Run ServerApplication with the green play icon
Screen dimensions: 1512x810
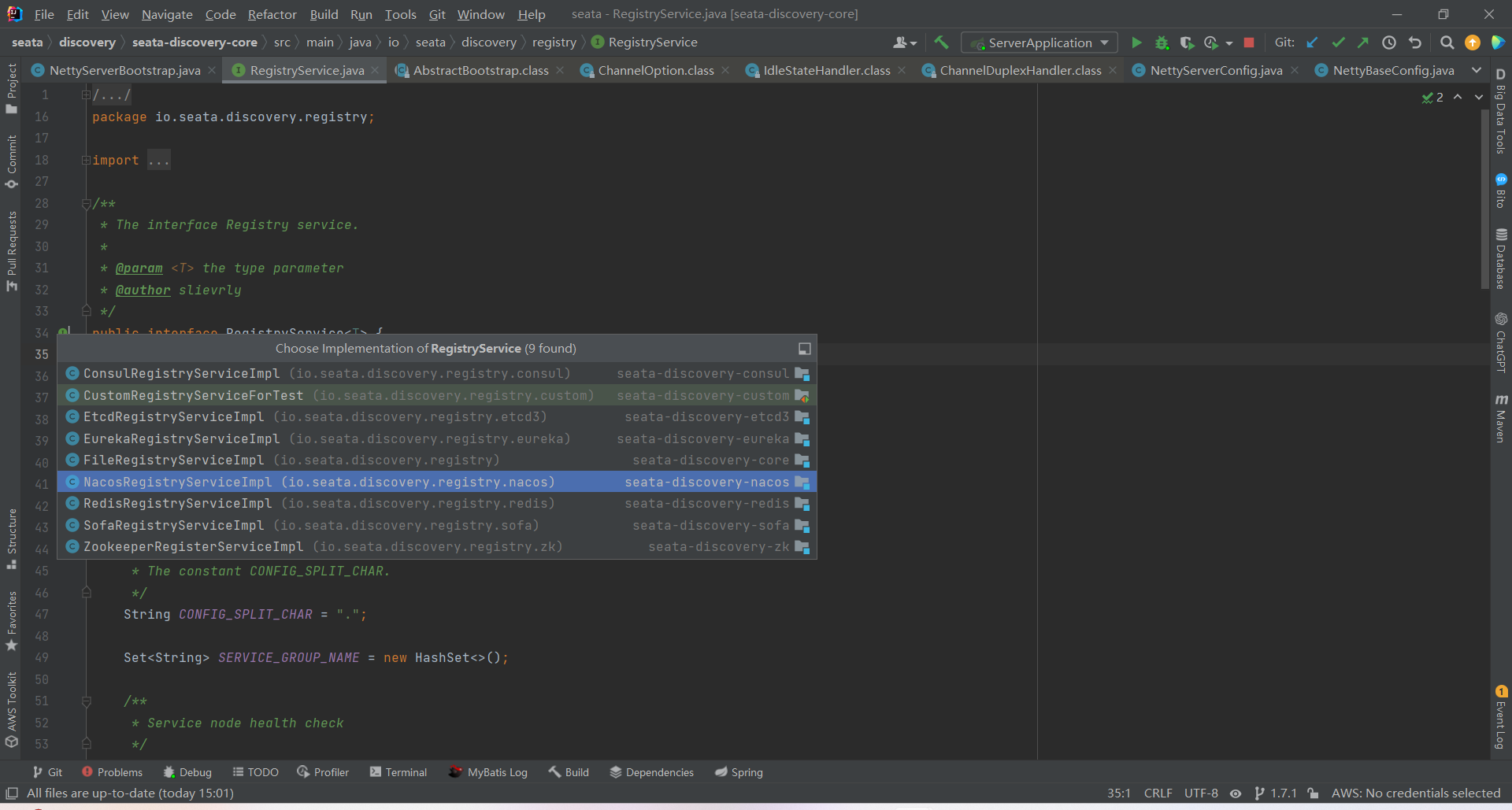coord(1136,43)
